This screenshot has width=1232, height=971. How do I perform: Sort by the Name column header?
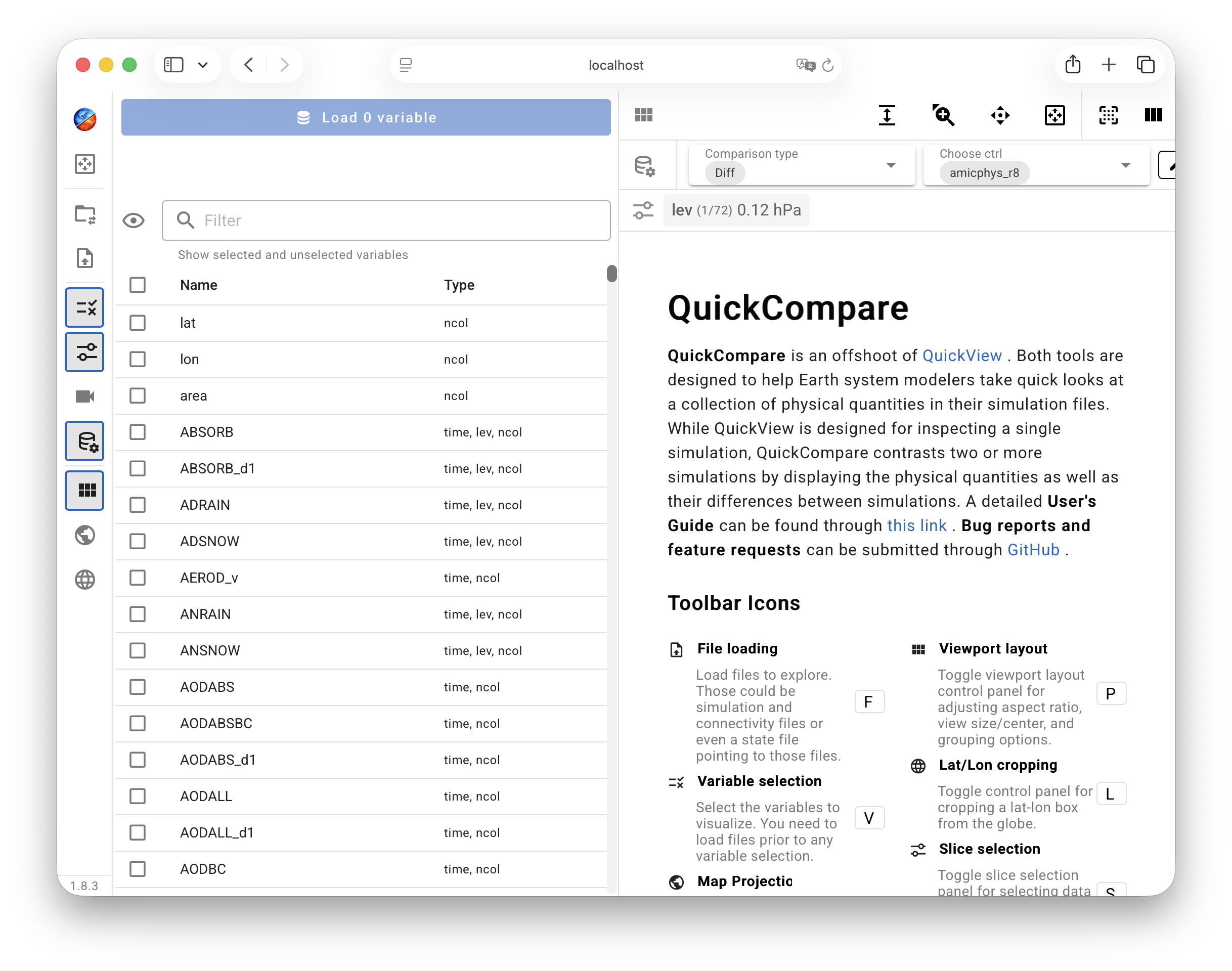(x=198, y=285)
